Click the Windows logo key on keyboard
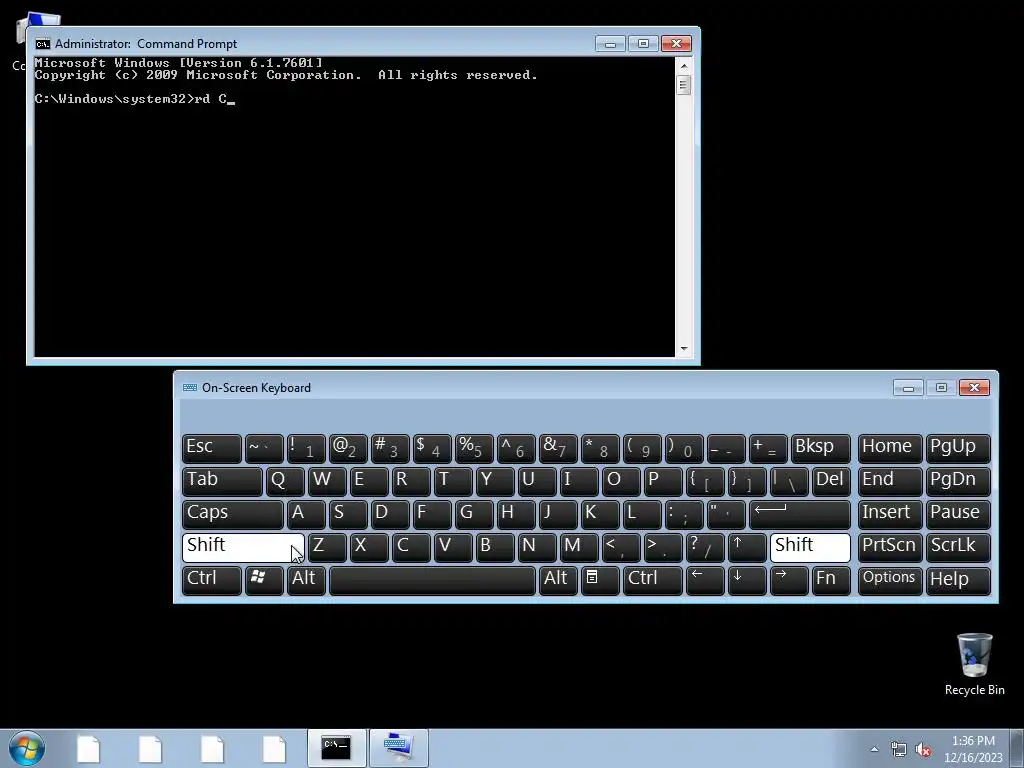 (264, 580)
